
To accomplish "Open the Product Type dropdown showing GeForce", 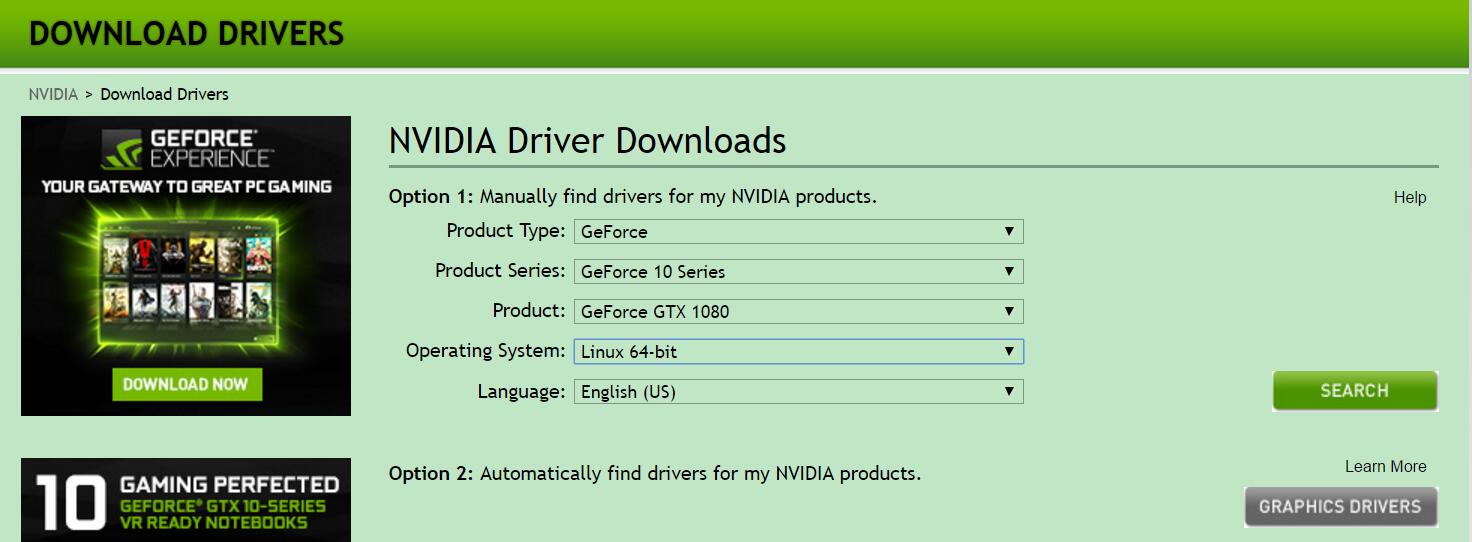I will click(x=798, y=232).
